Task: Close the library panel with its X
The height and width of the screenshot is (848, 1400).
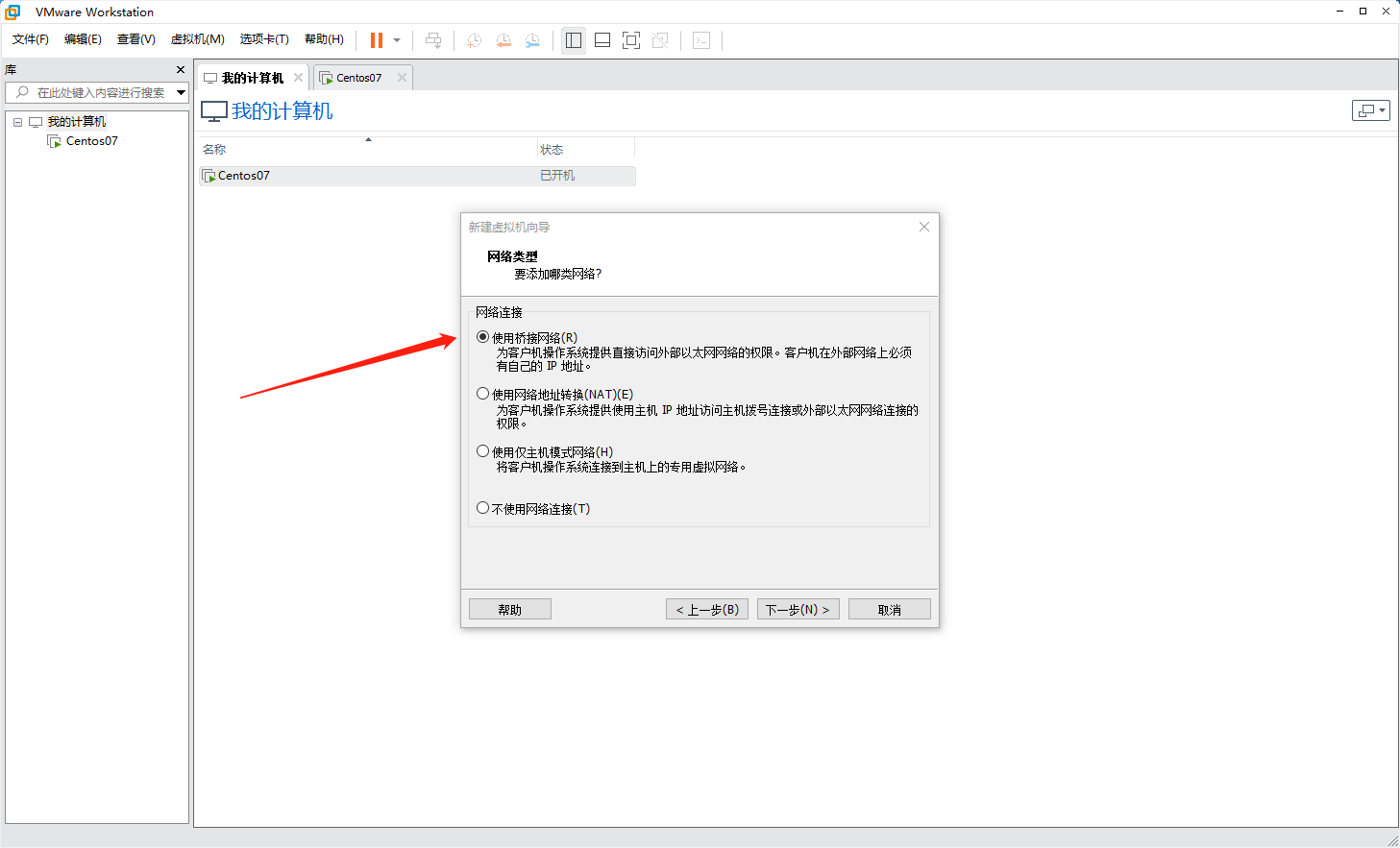Action: pyautogui.click(x=181, y=70)
